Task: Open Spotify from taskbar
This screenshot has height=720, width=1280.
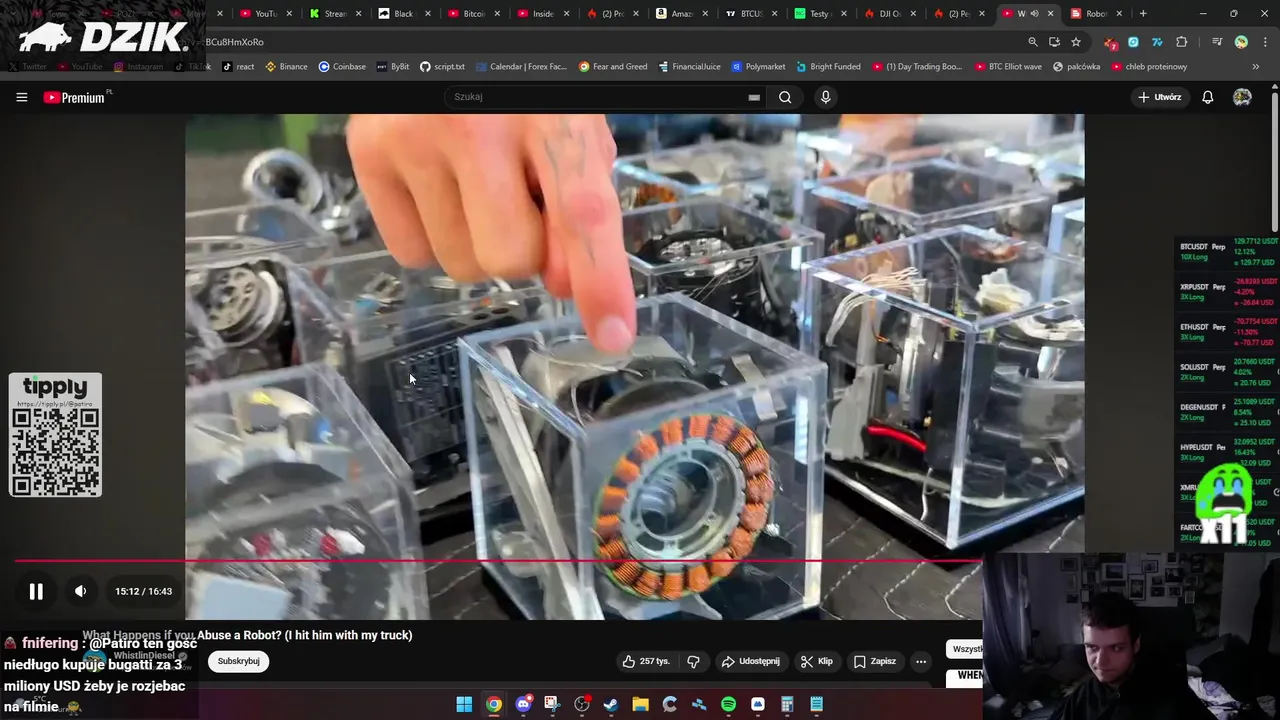Action: click(728, 704)
